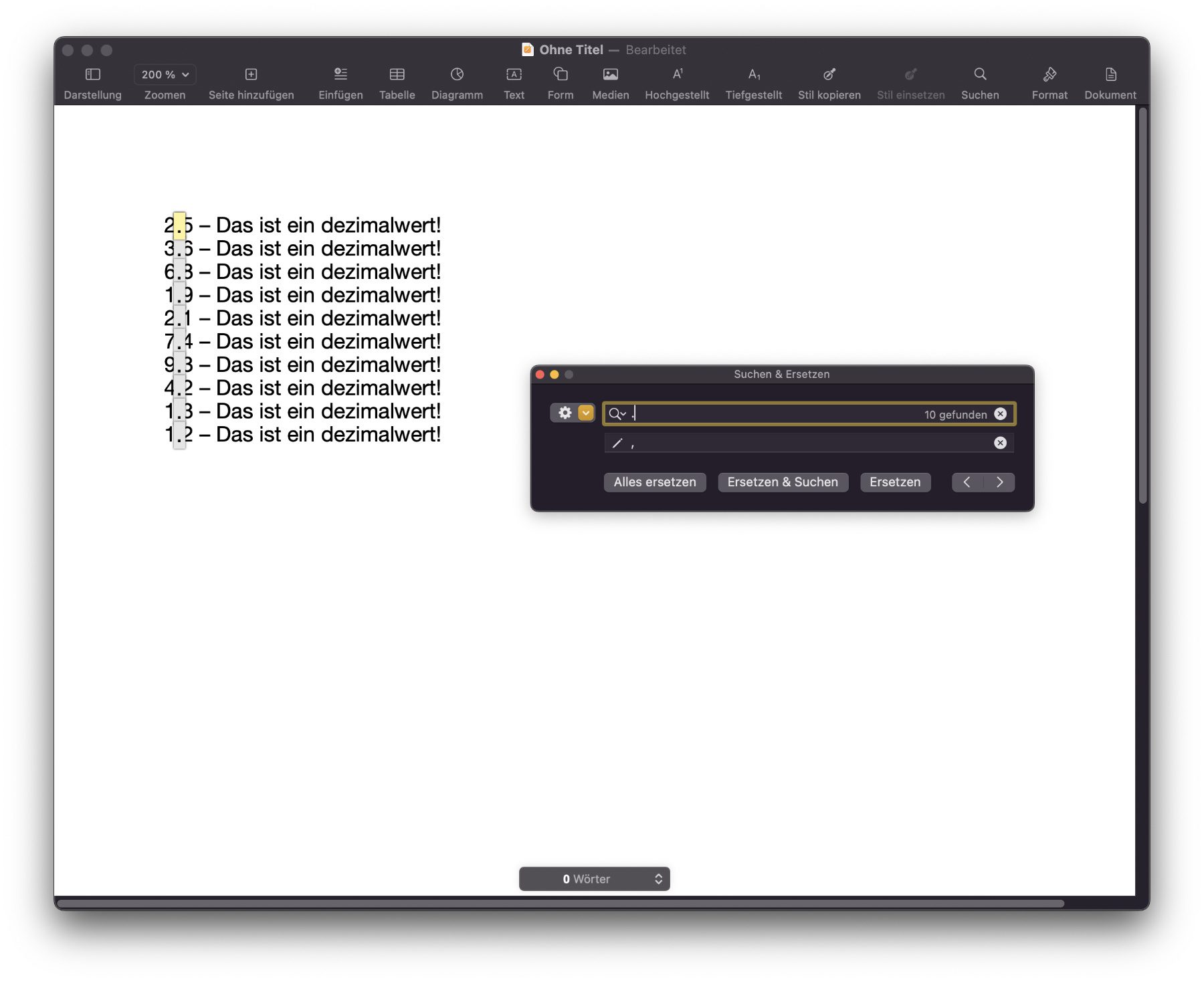This screenshot has width=1204, height=982.
Task: Click Ersetzen & Suchen button
Action: point(783,482)
